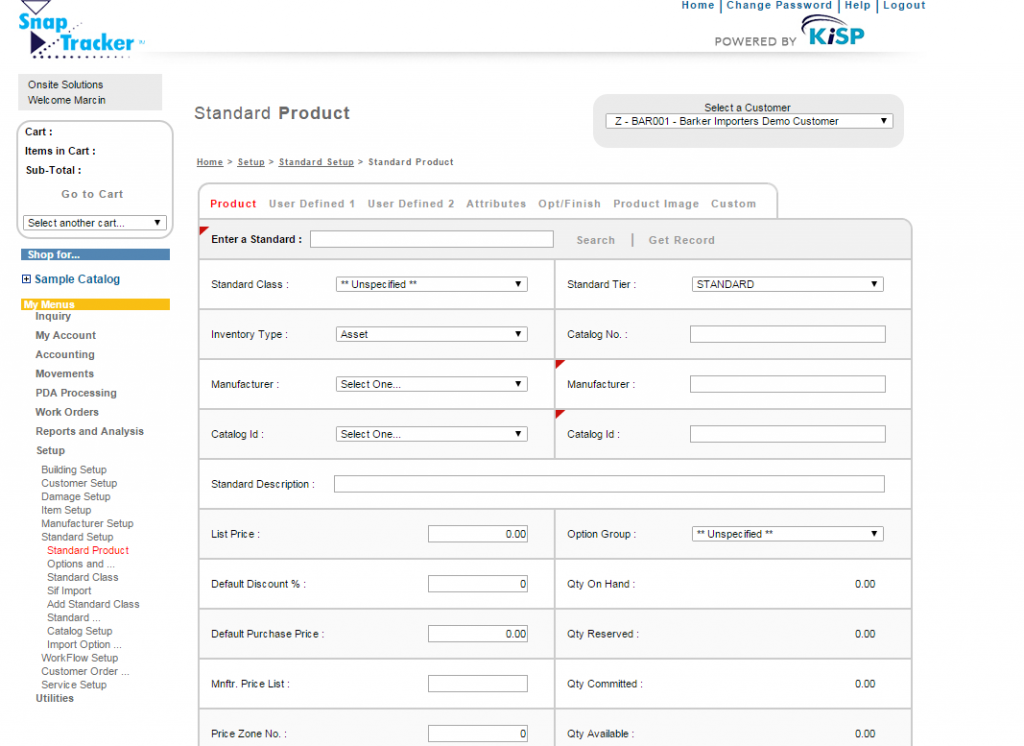Click the Snap Tracker logo
The width and height of the screenshot is (1024, 746).
pyautogui.click(x=80, y=33)
